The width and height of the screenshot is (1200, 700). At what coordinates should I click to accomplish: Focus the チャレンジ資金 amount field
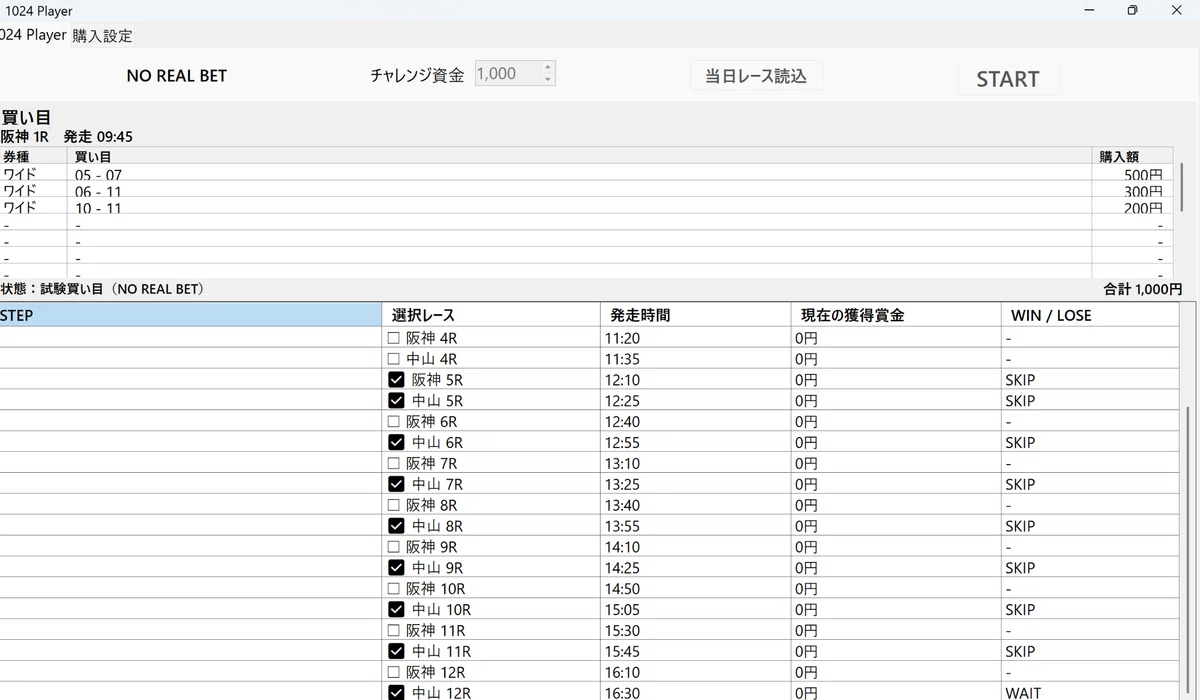507,74
